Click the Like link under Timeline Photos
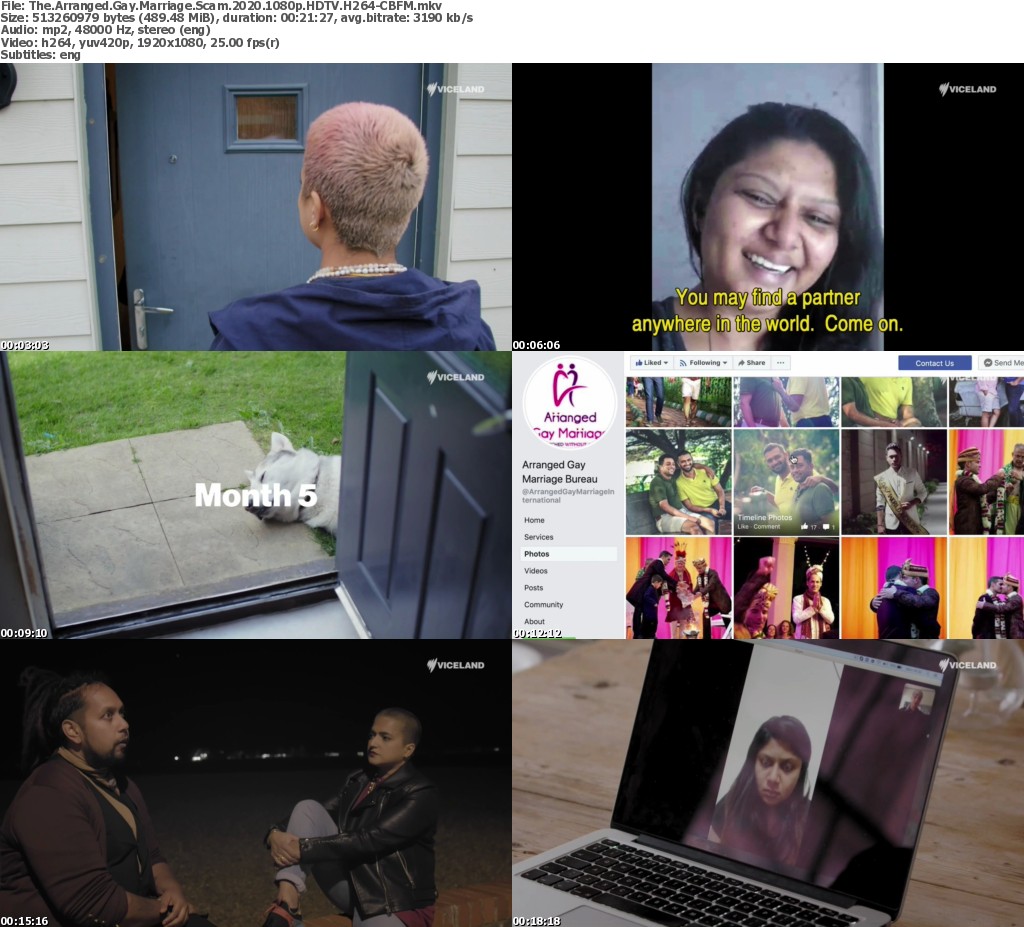Viewport: 1024px width, 927px height. (743, 526)
